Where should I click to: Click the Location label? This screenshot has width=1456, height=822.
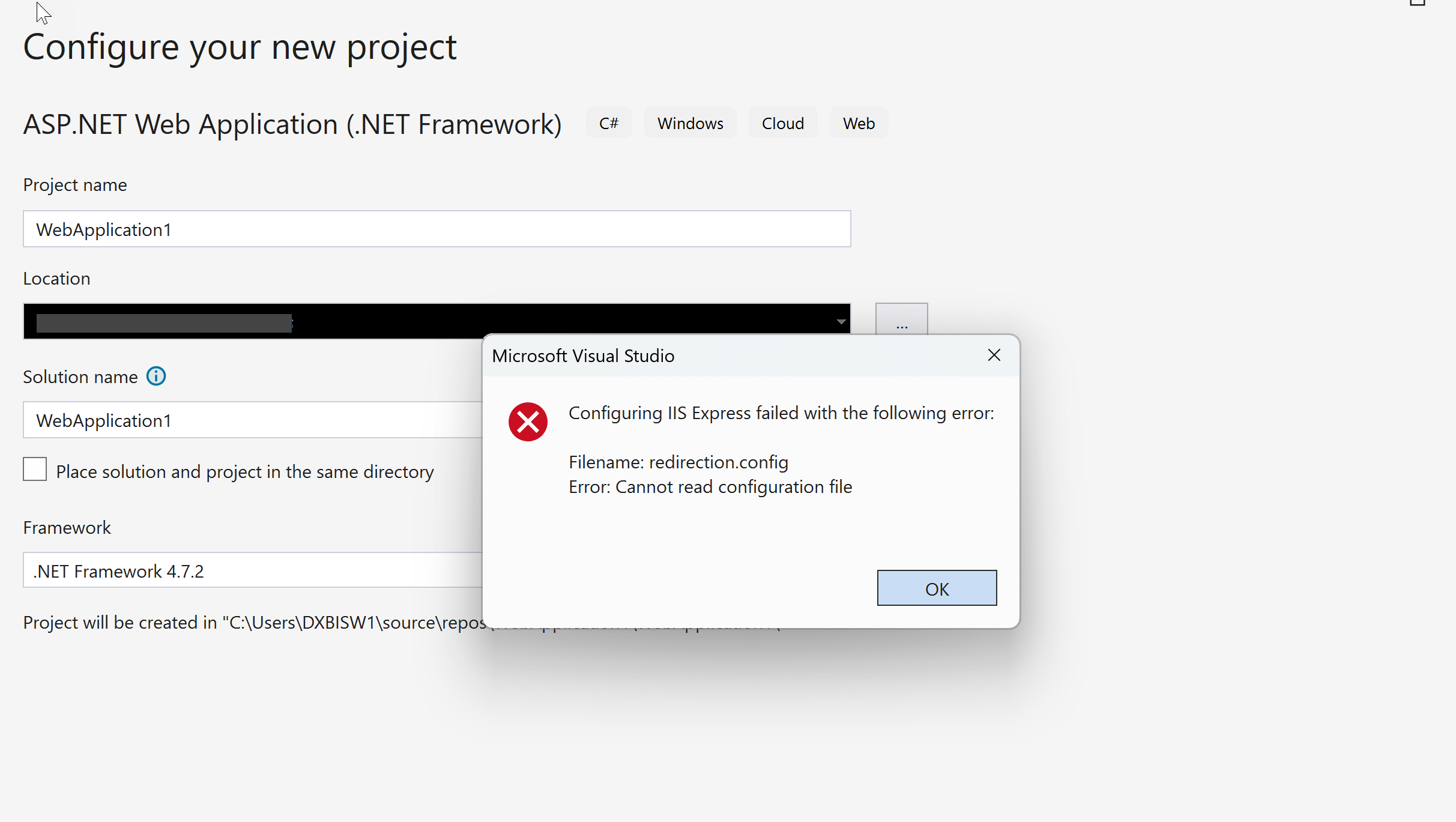click(56, 279)
